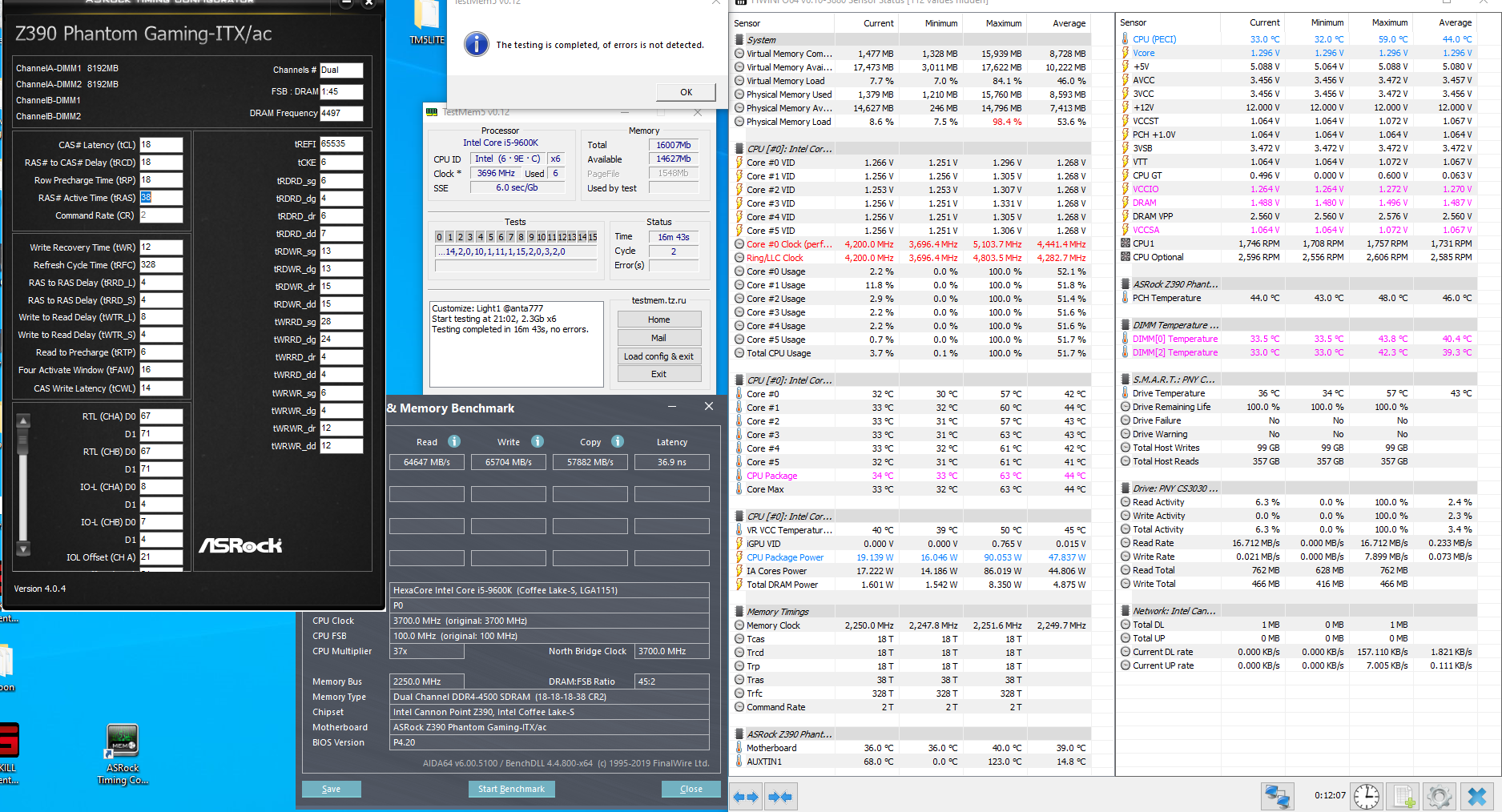Screen dimensions: 1502x812
Task: Click the HWiNFO expand-columns arrows icon
Action: click(x=746, y=797)
